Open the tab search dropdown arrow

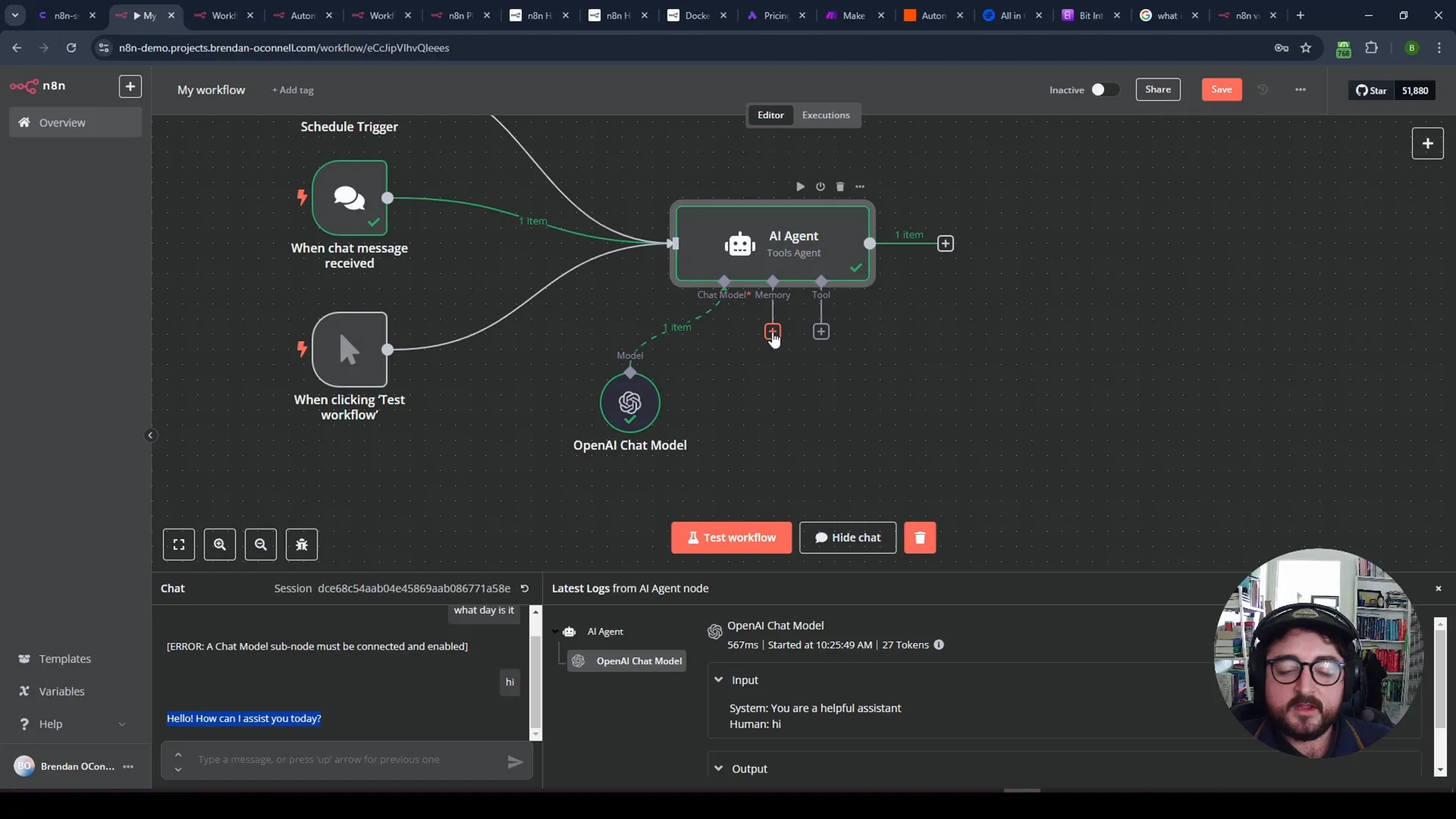[15, 15]
